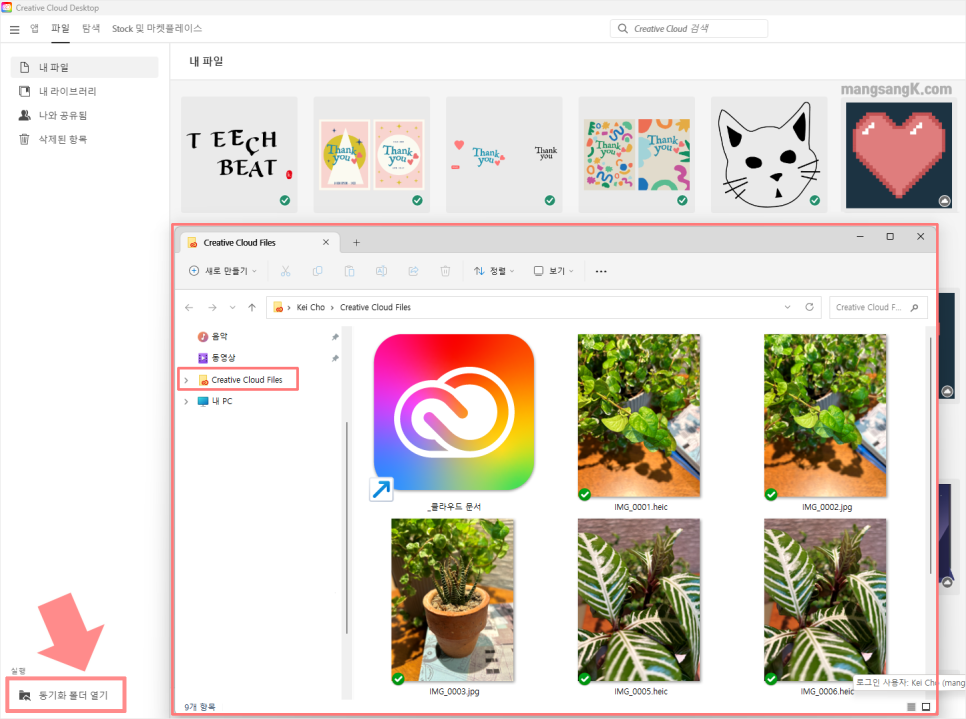Click the 9개 항목 status text
Viewport: 966px width, 719px height.
pos(200,707)
